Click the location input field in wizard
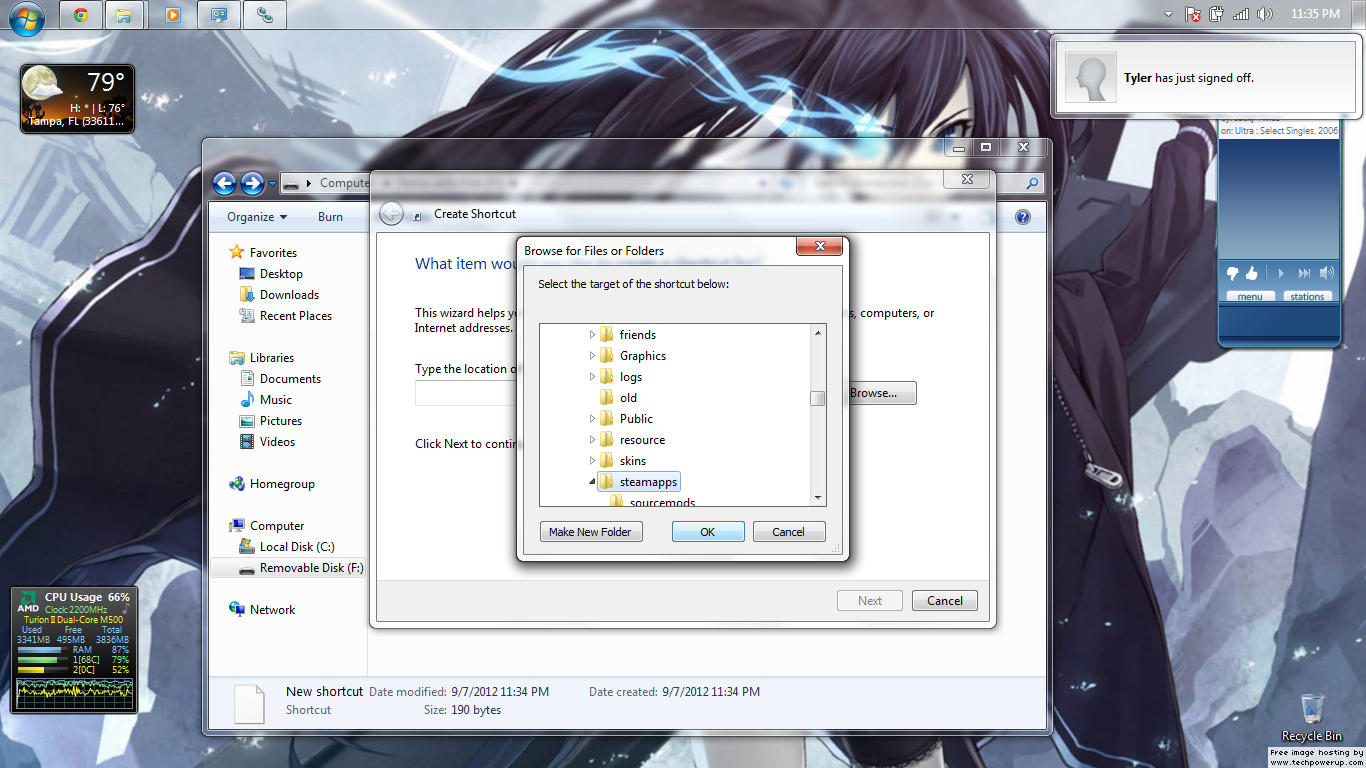Screen dimensions: 1366x768 pyautogui.click(x=466, y=393)
